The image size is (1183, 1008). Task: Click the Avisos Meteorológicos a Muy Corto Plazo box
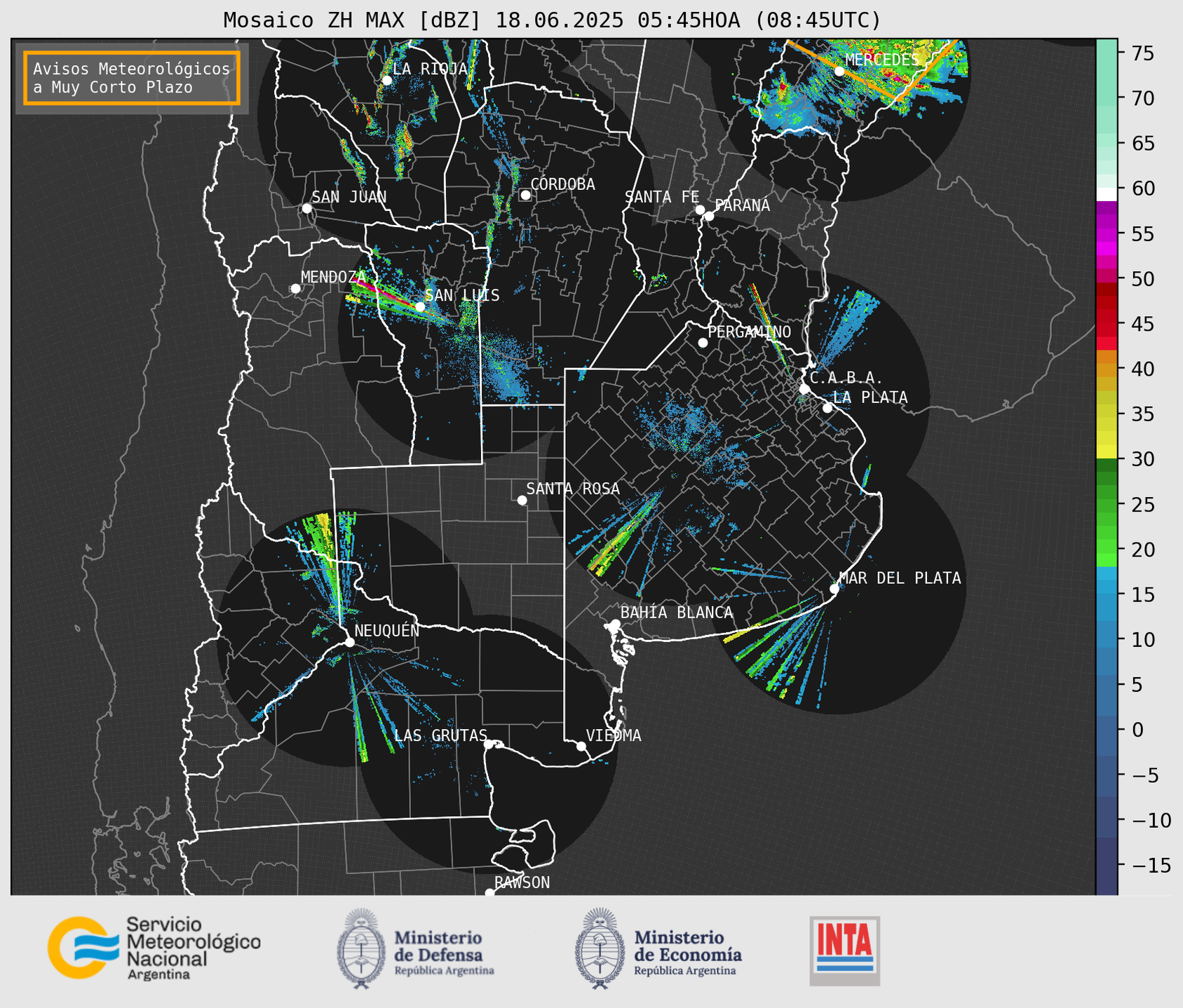[x=131, y=78]
